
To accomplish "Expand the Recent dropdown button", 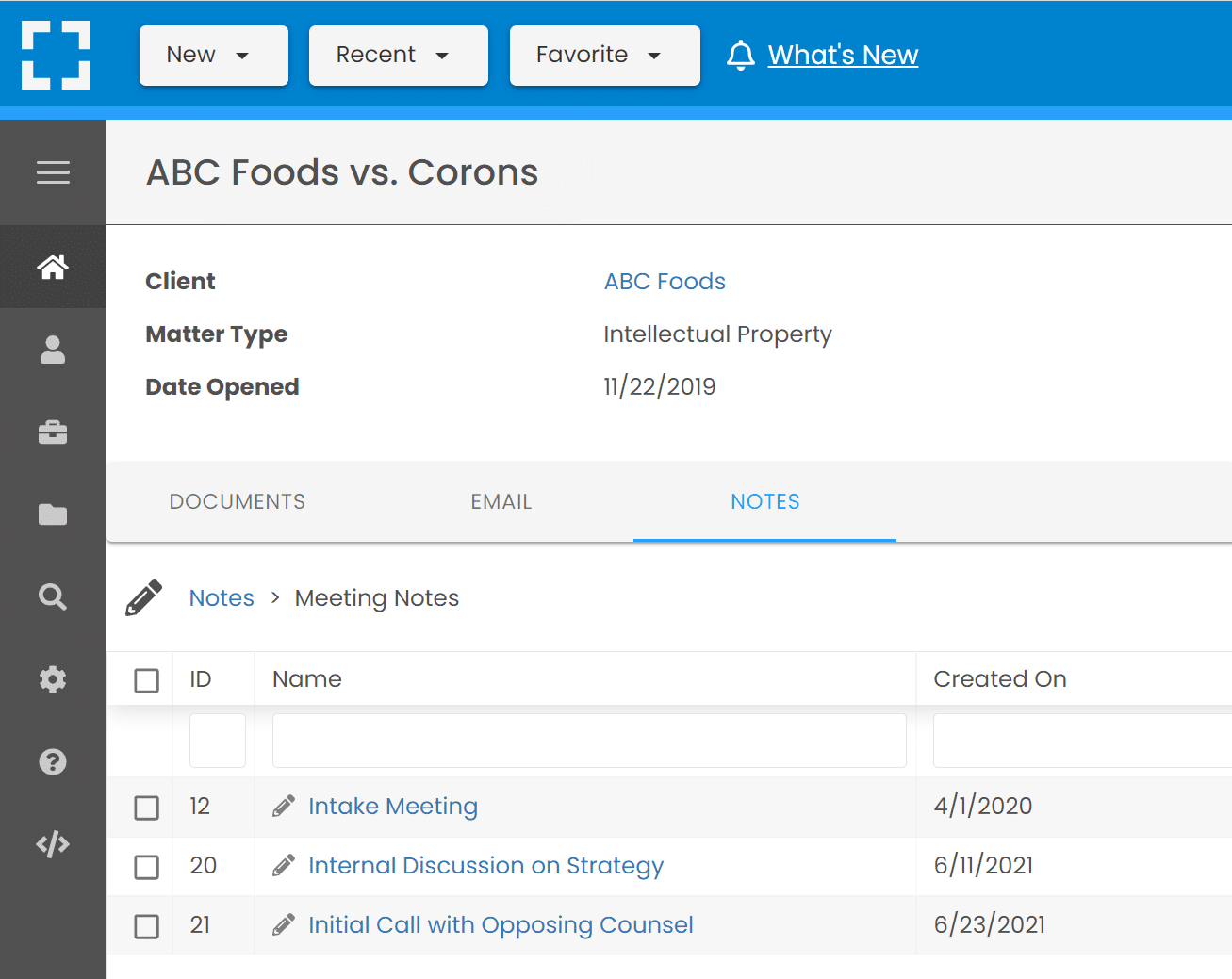I will [399, 56].
